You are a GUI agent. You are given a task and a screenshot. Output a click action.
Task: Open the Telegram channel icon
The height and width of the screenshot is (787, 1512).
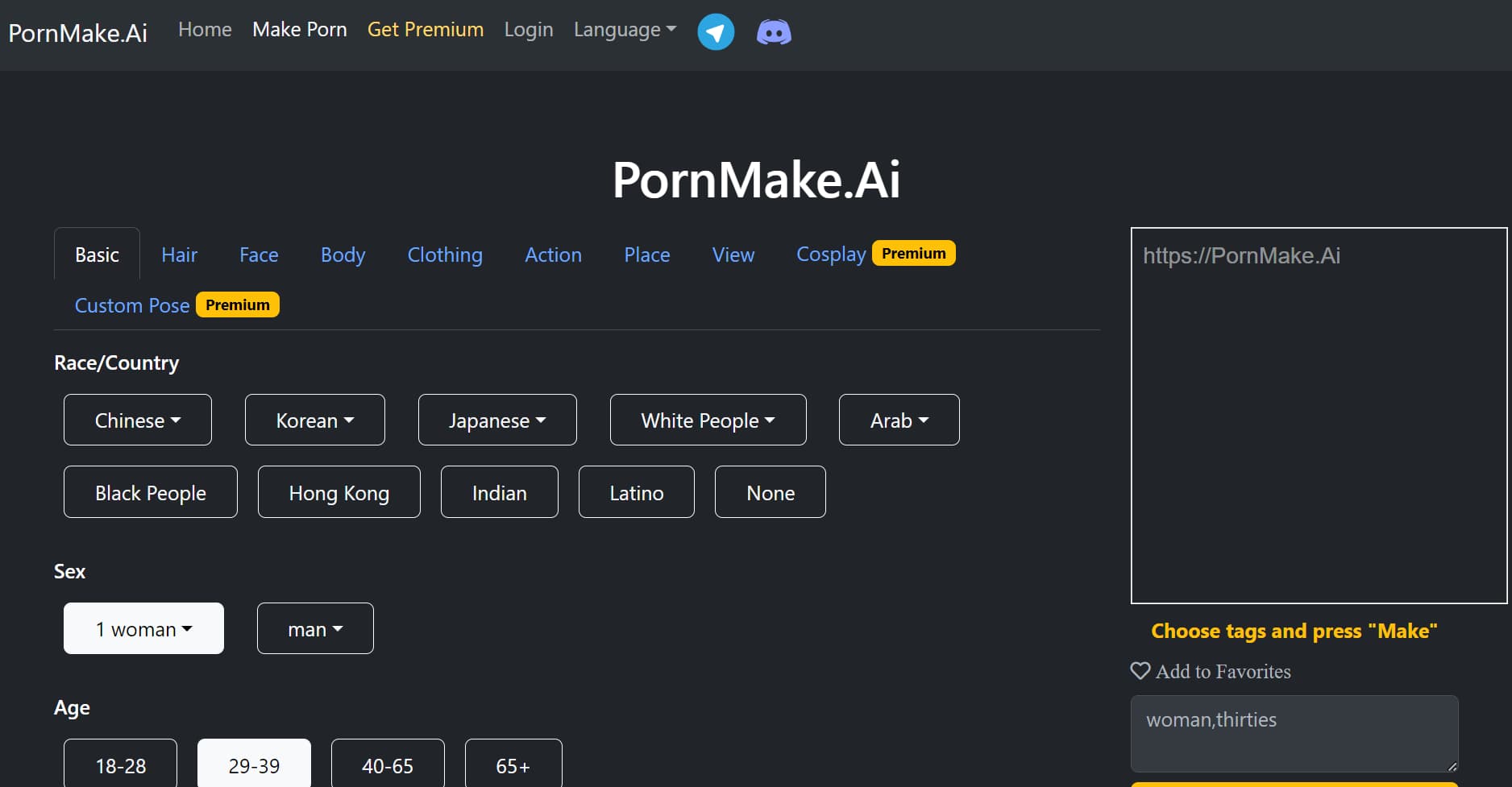pos(716,32)
